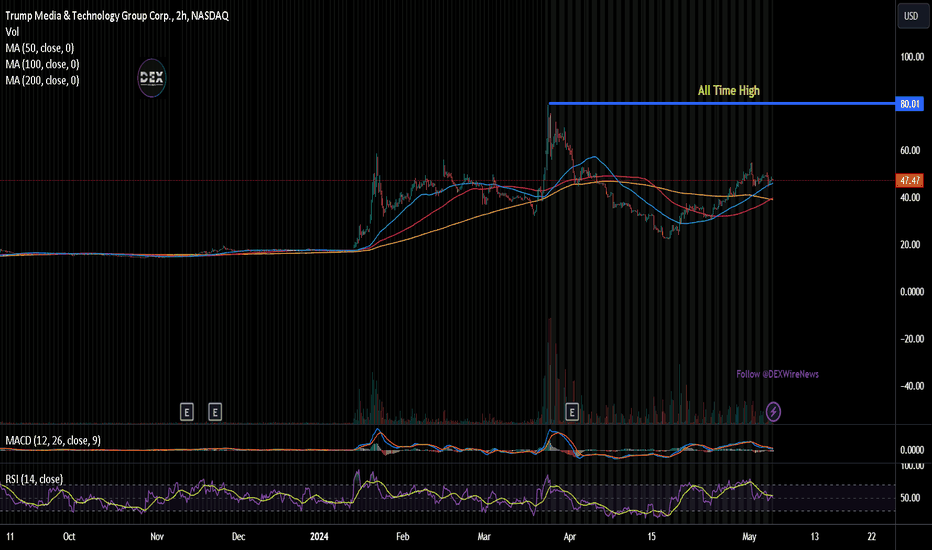Click the 2024 label on time axis
932x550 pixels.
coord(319,536)
